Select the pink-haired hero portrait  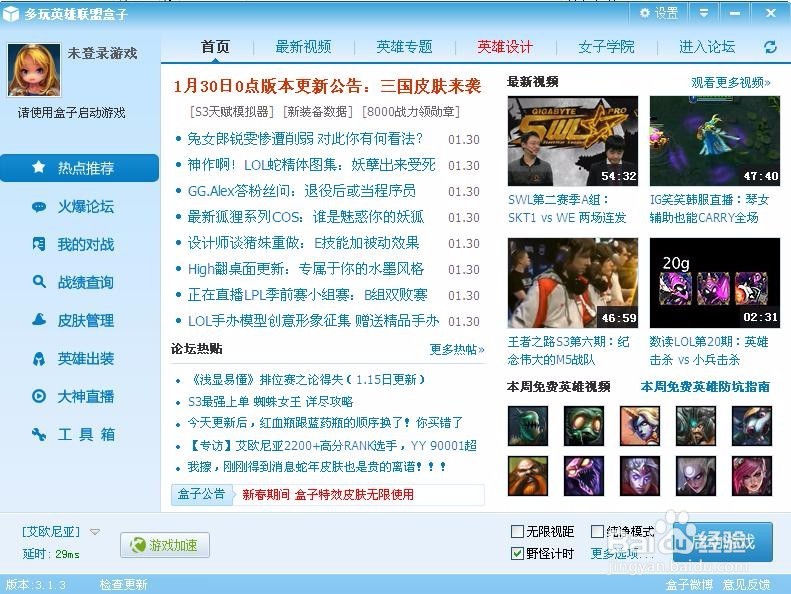pyautogui.click(x=752, y=476)
